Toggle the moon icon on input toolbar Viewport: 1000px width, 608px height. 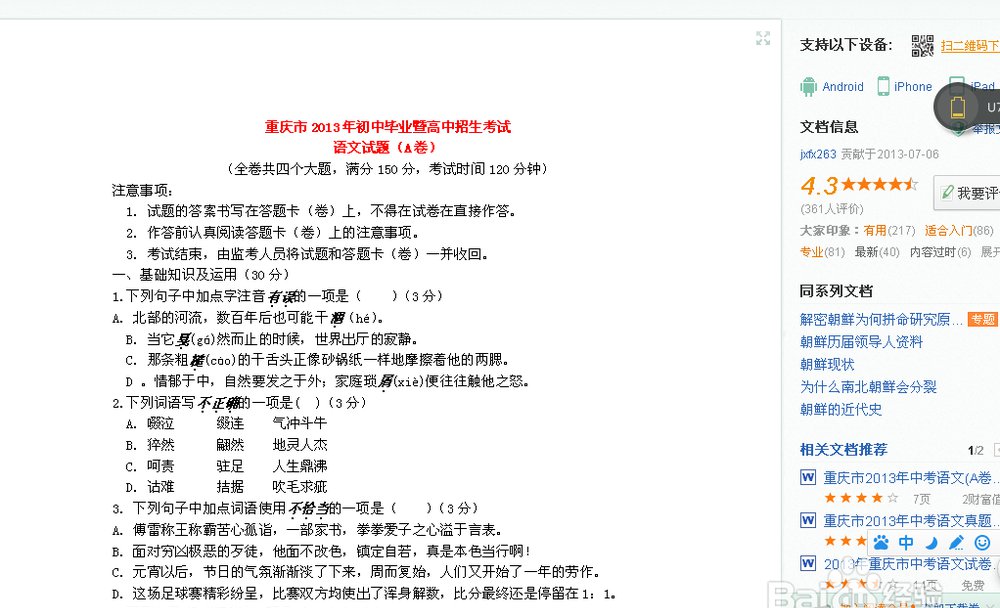[932, 542]
